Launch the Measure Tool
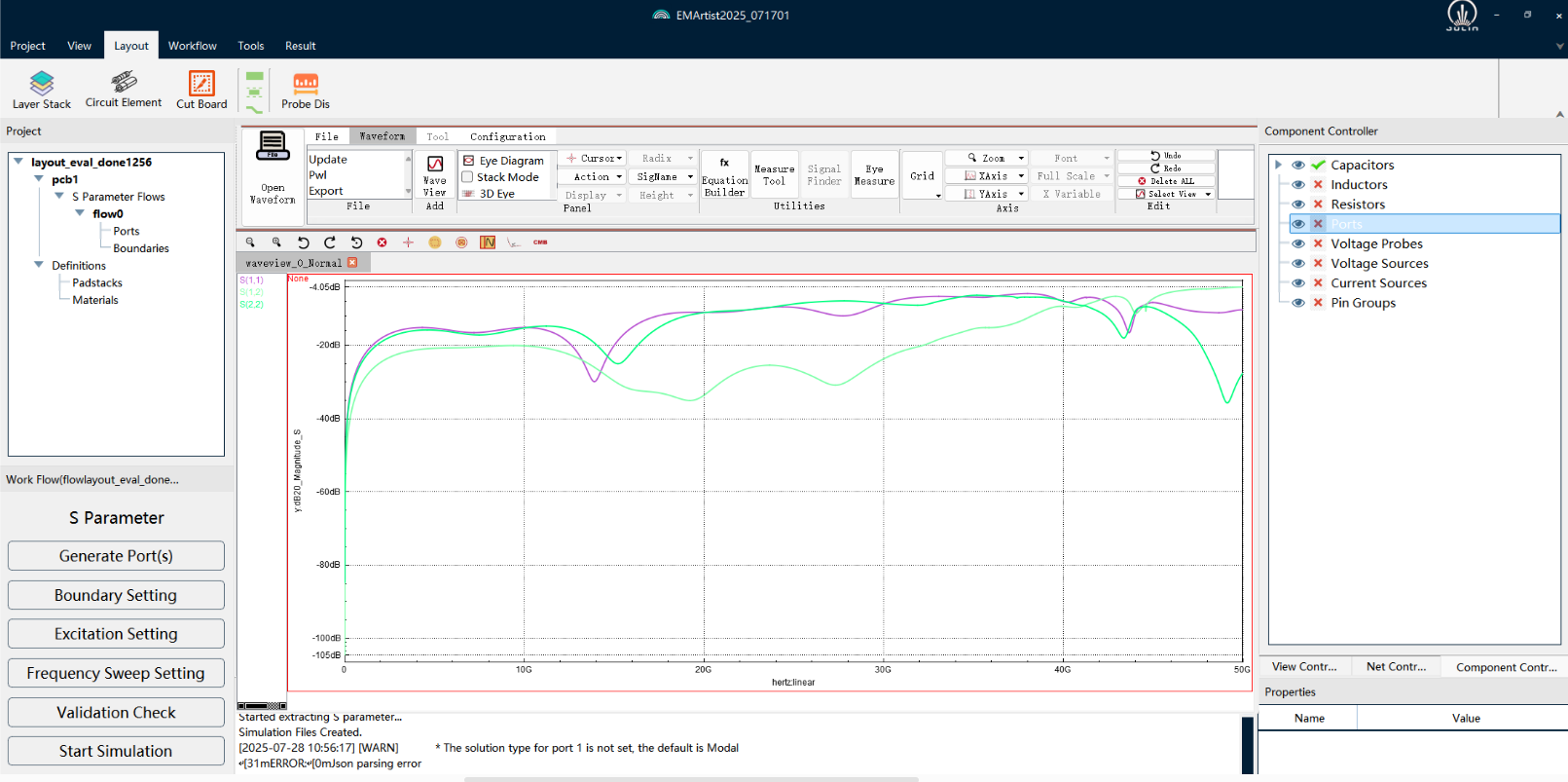Viewport: 1568px width, 782px height. pos(774,175)
